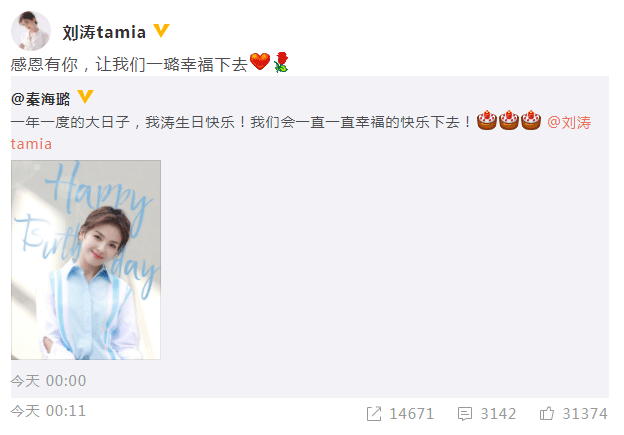
Task: Click the comment count 3142
Action: point(498,414)
